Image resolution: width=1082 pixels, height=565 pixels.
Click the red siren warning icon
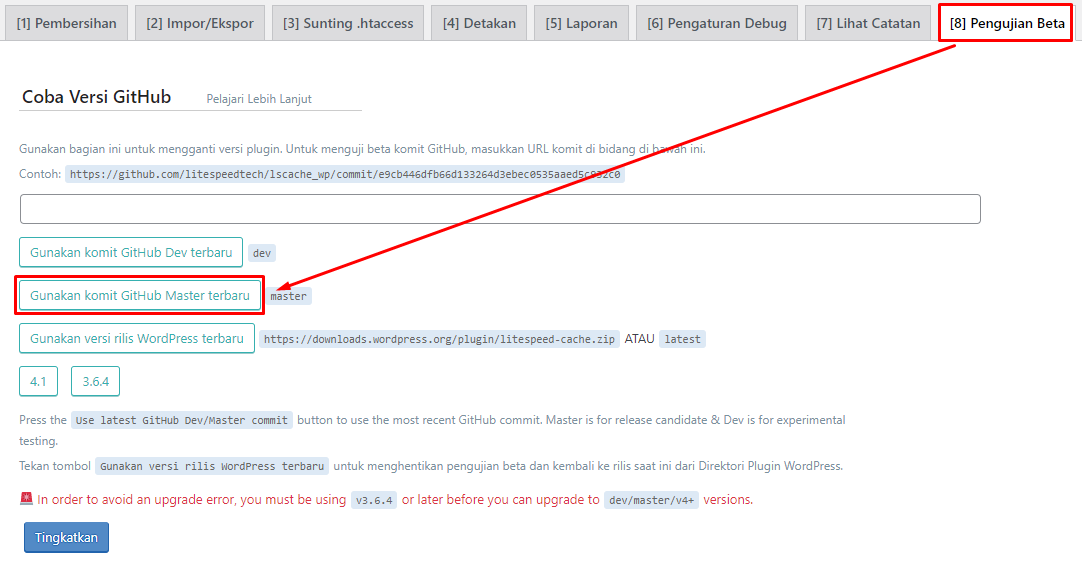(x=26, y=498)
